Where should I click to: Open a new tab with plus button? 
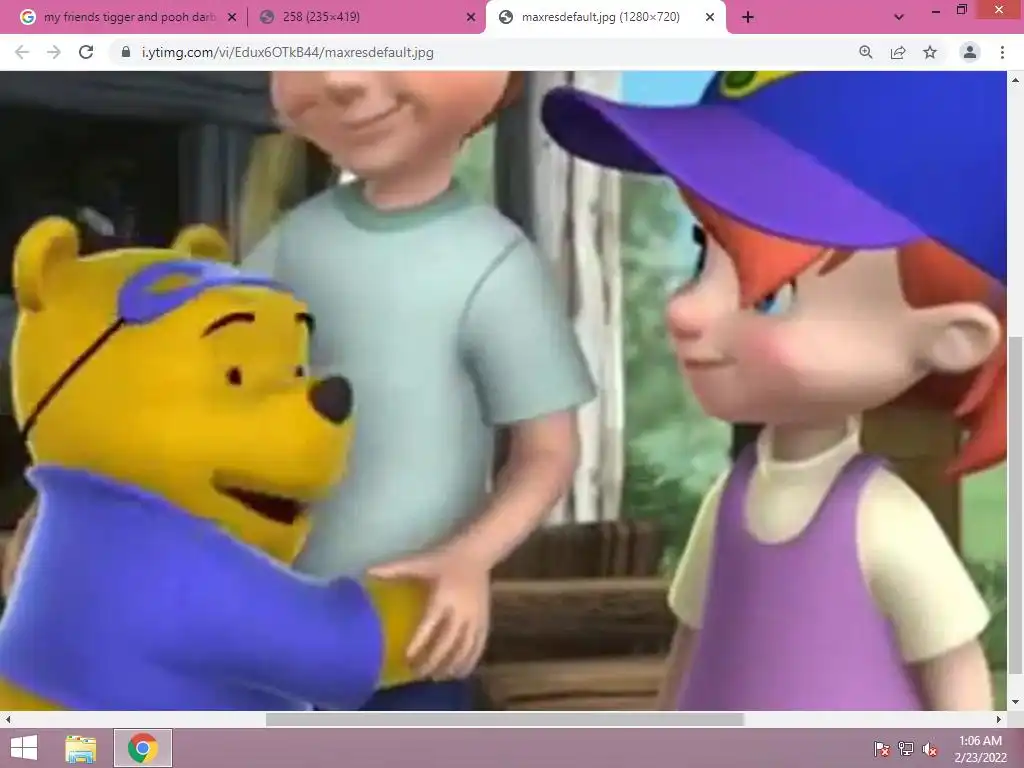tap(748, 17)
